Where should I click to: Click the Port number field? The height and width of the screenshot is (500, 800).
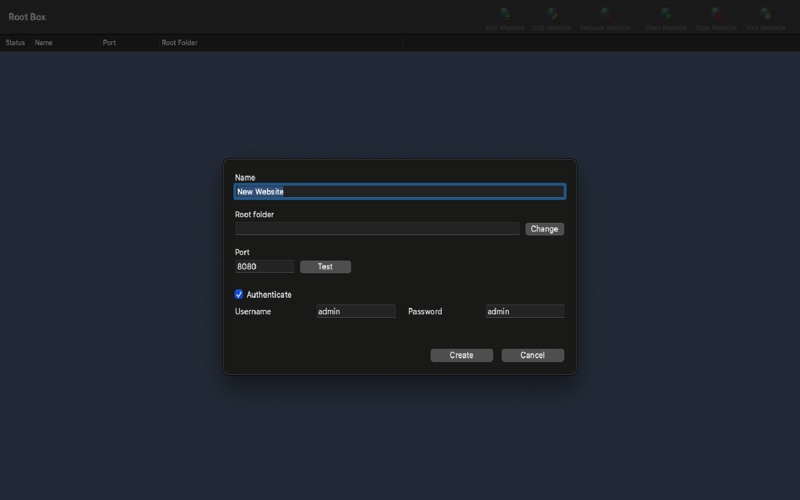pyautogui.click(x=264, y=266)
